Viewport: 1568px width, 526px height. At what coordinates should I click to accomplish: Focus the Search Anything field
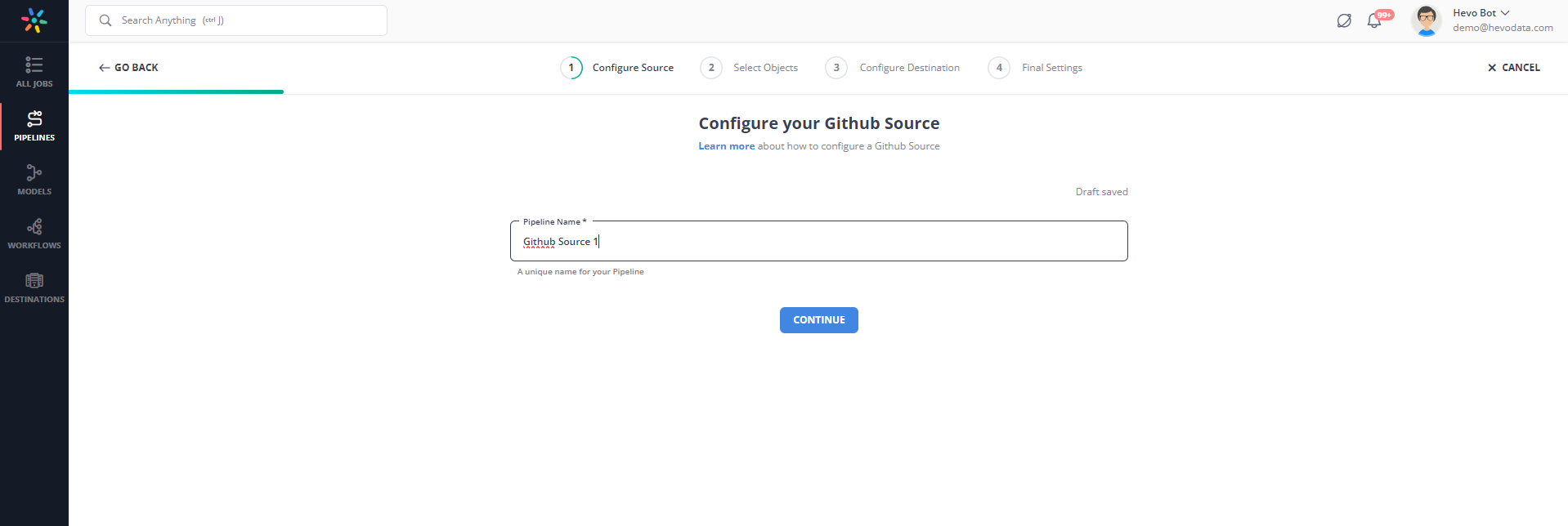236,20
